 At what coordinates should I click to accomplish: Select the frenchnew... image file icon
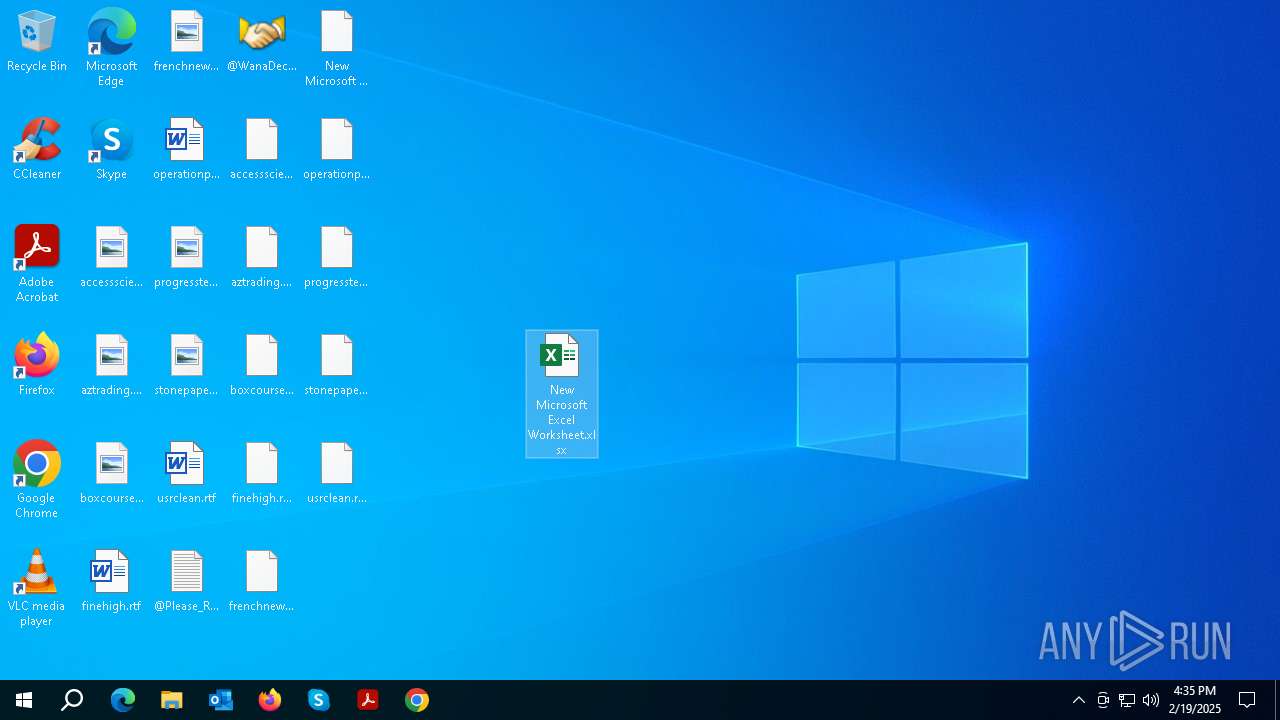click(186, 42)
